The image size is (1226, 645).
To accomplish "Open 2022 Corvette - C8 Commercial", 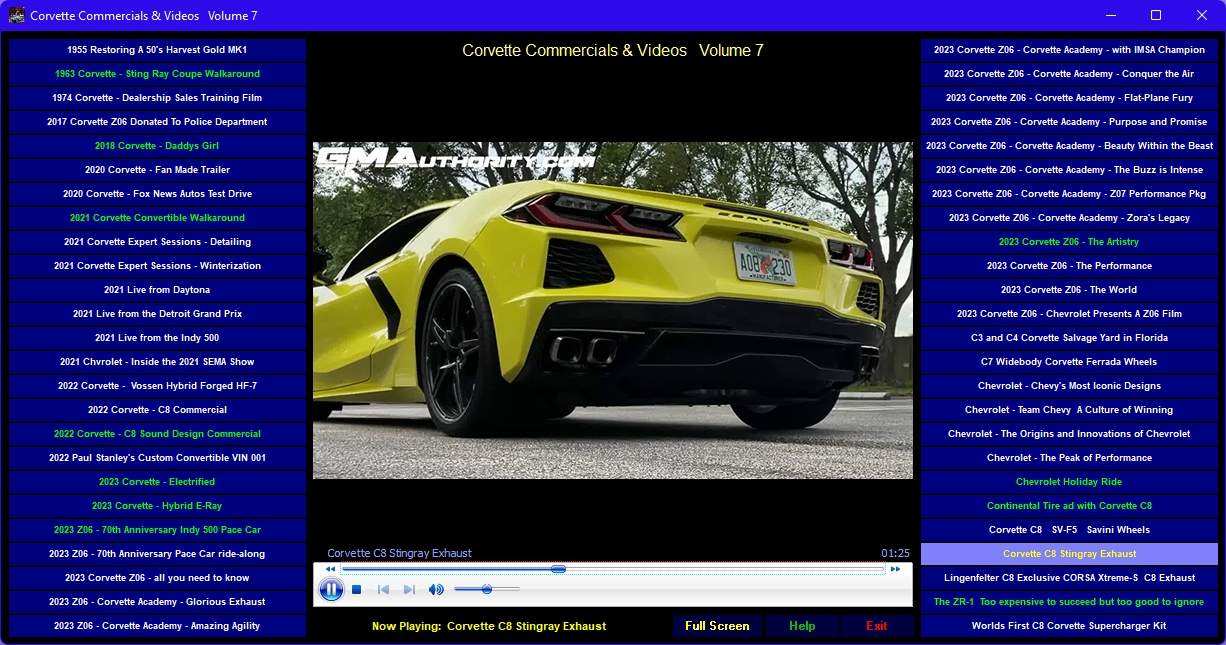I will [x=157, y=410].
